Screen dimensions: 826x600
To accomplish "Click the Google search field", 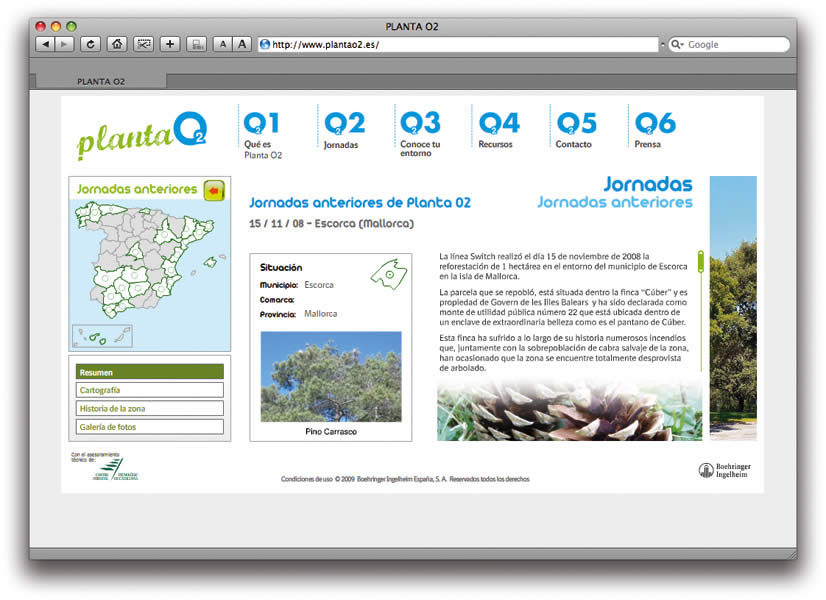I will click(729, 45).
